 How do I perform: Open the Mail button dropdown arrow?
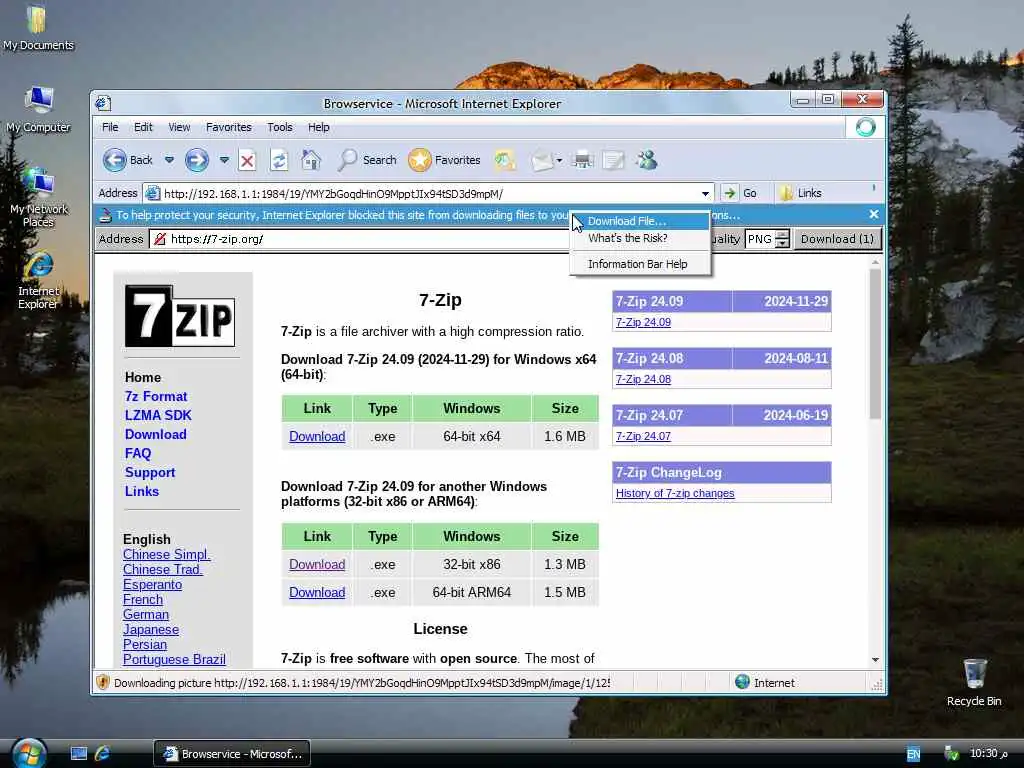click(559, 160)
